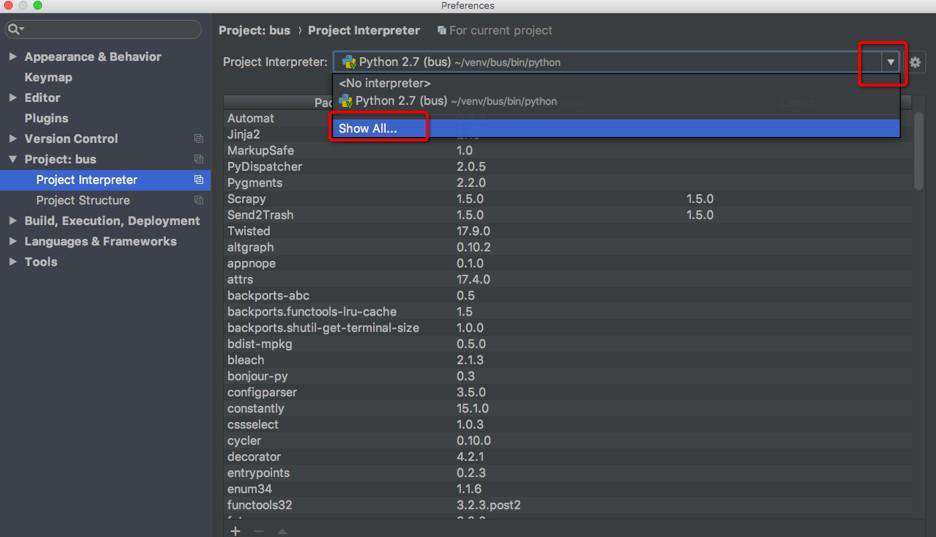Open the Keymap settings page
Image resolution: width=936 pixels, height=537 pixels.
pyautogui.click(x=48, y=77)
